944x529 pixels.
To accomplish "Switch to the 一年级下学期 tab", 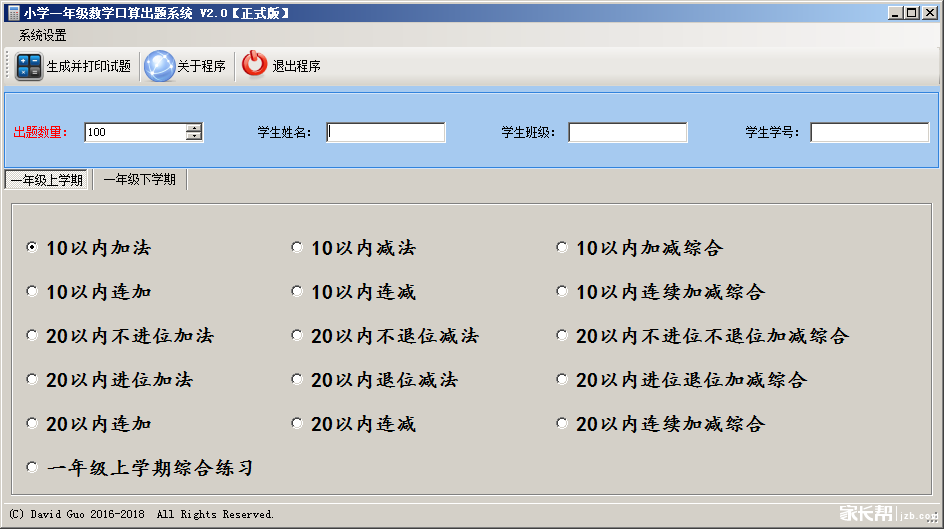I will (140, 179).
